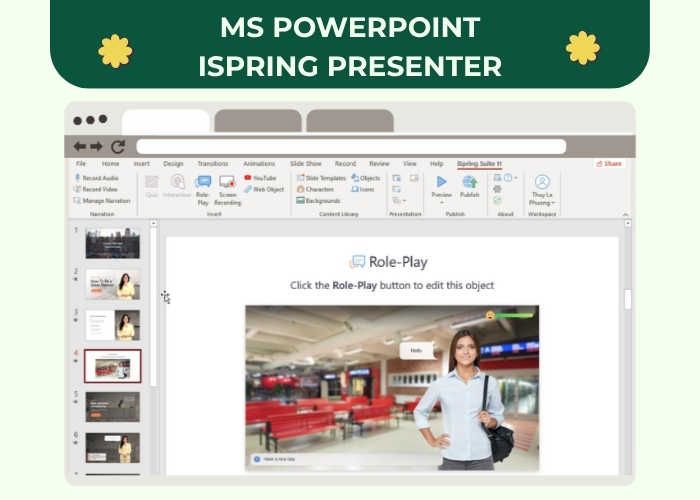700x500 pixels.
Task: Preview the presentation
Action: (x=442, y=185)
